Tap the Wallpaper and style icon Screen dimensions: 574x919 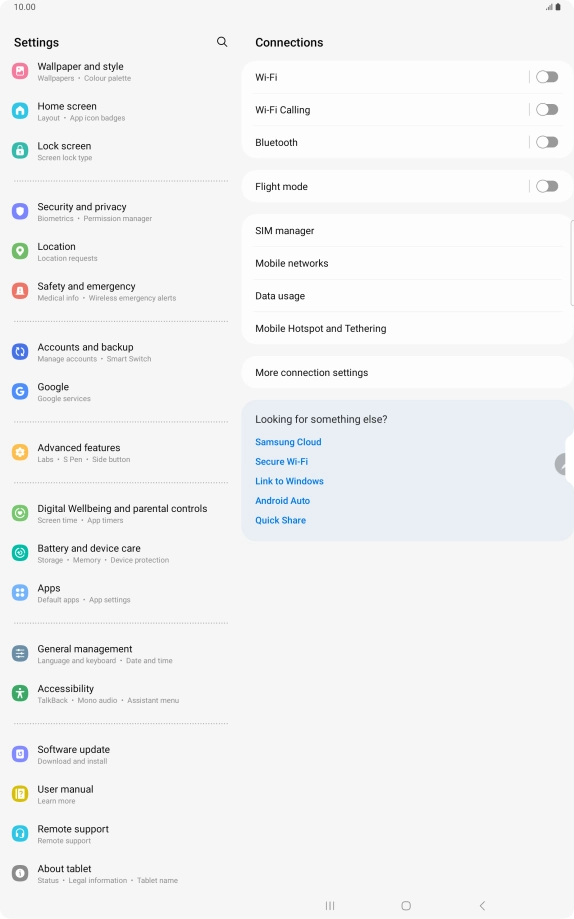coord(20,71)
